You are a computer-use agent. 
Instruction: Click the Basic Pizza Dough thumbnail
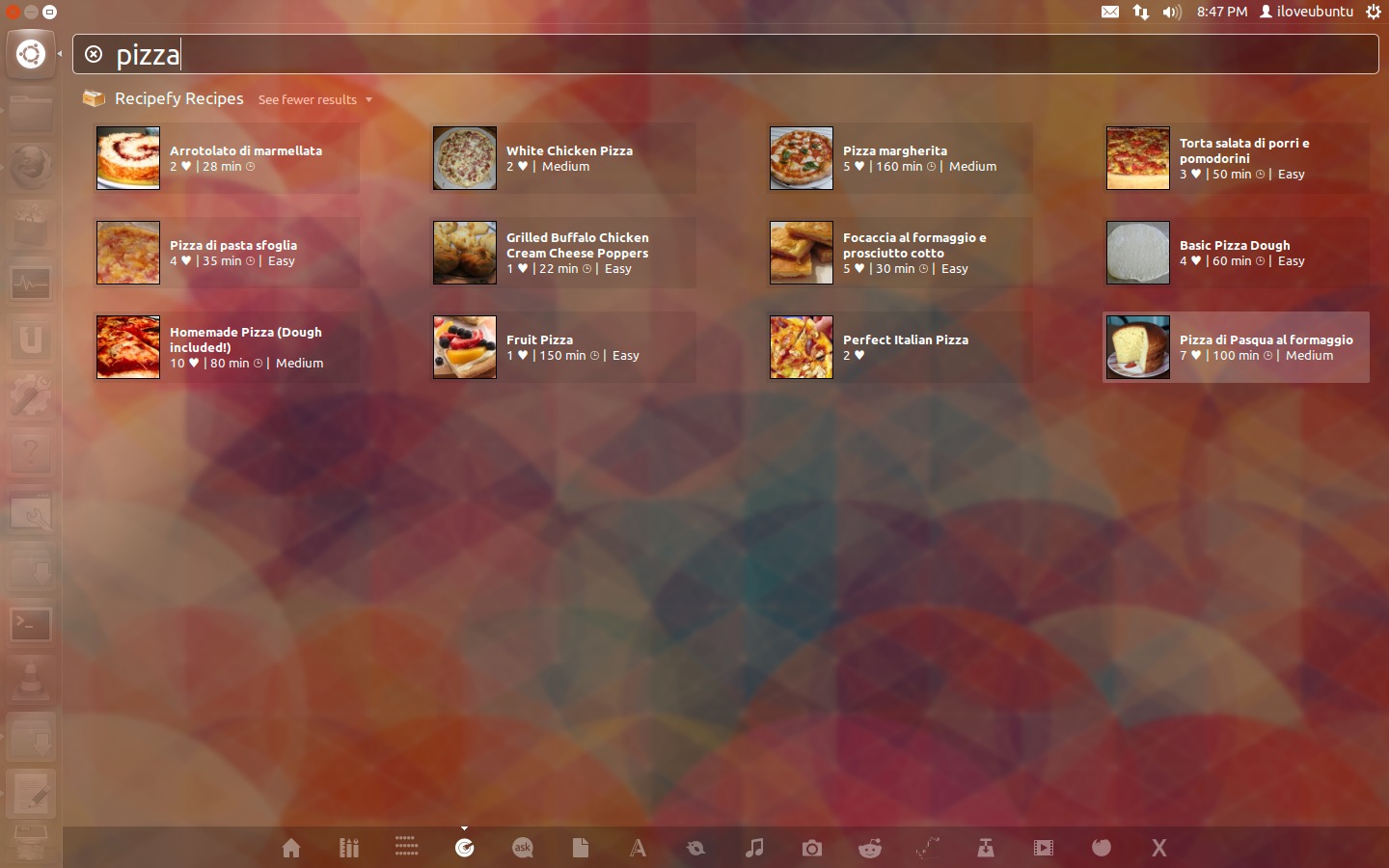pyautogui.click(x=1138, y=253)
